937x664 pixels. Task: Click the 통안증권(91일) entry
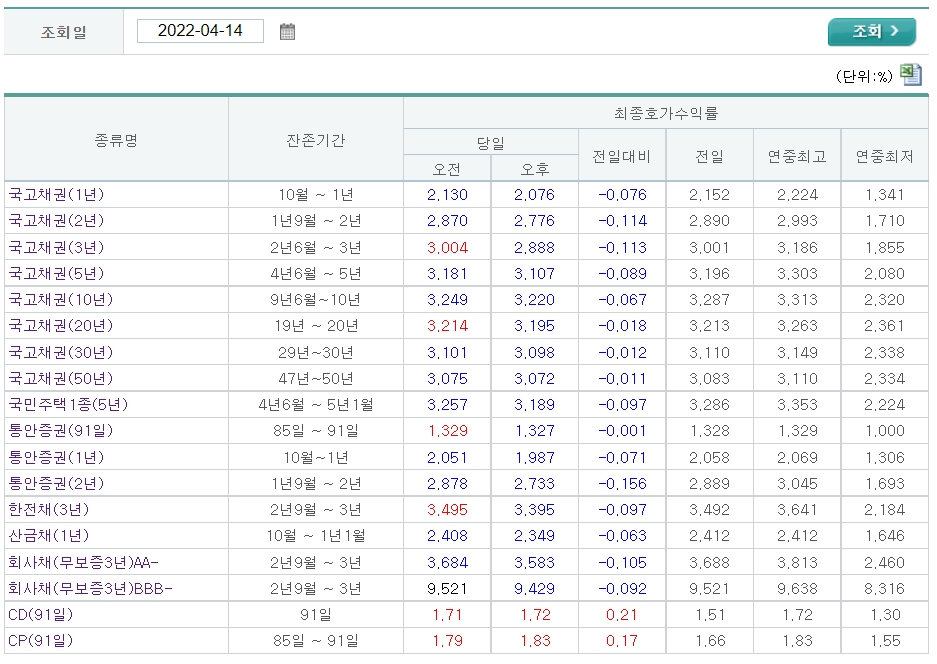tap(62, 430)
